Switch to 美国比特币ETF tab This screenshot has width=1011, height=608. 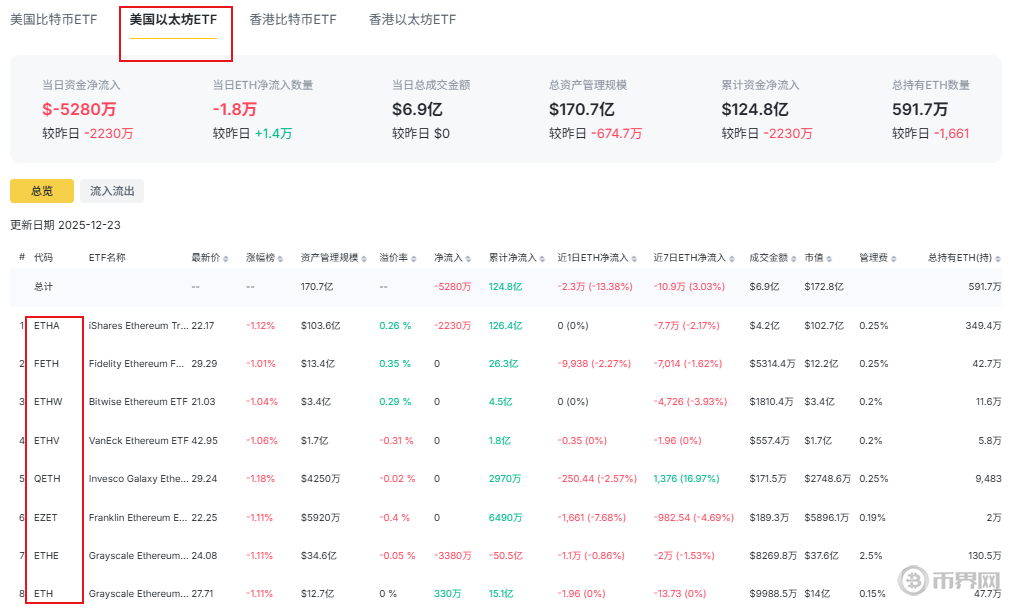[x=53, y=20]
